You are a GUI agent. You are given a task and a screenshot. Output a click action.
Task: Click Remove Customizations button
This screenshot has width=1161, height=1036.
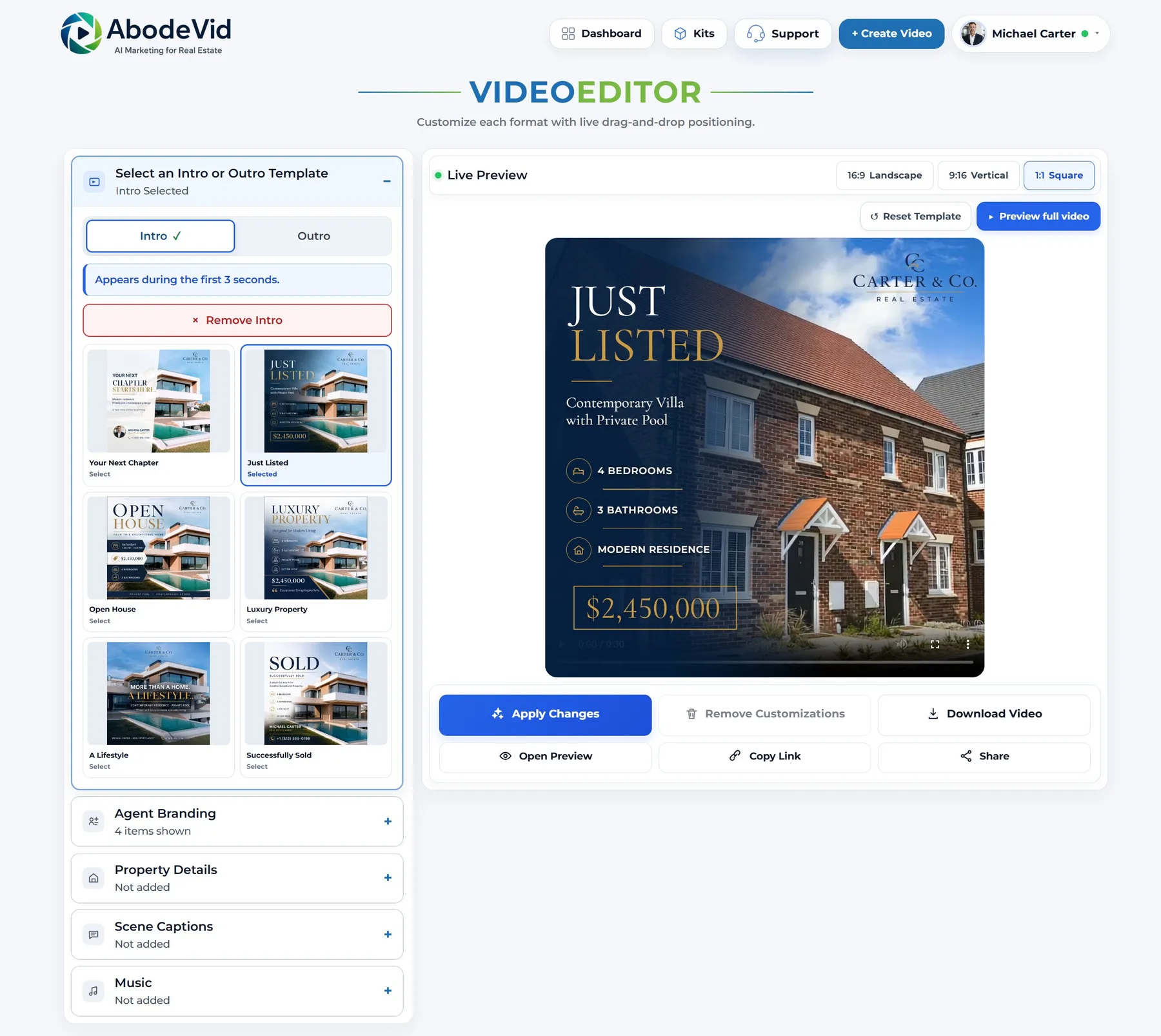764,715
